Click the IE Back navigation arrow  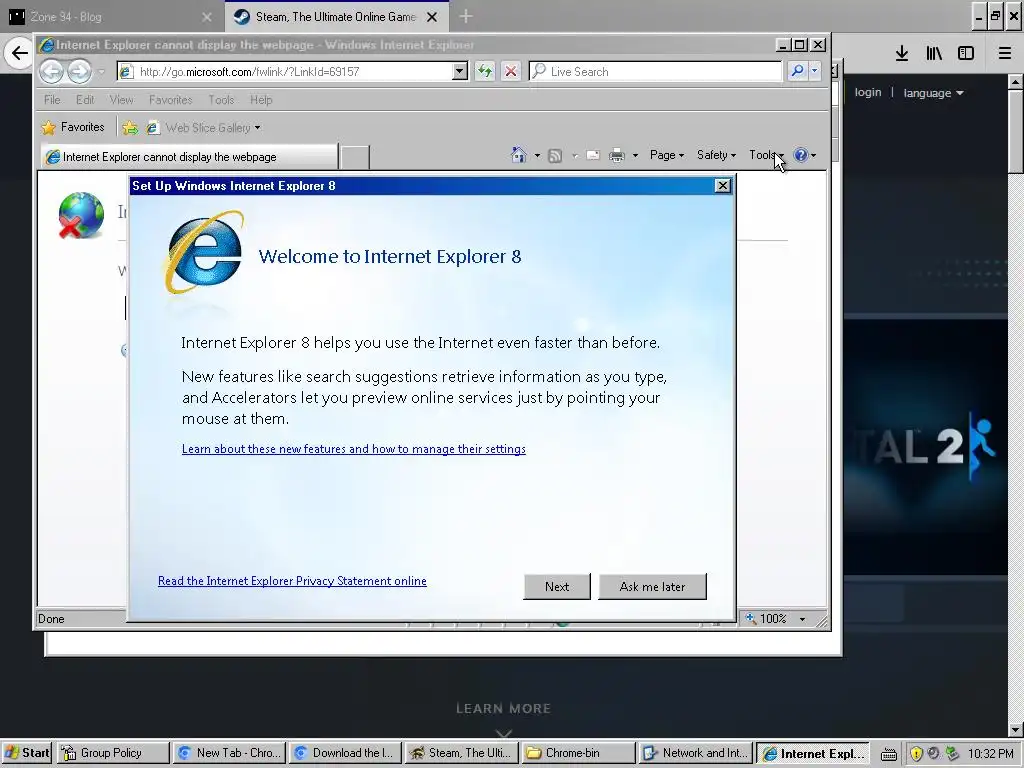point(52,71)
